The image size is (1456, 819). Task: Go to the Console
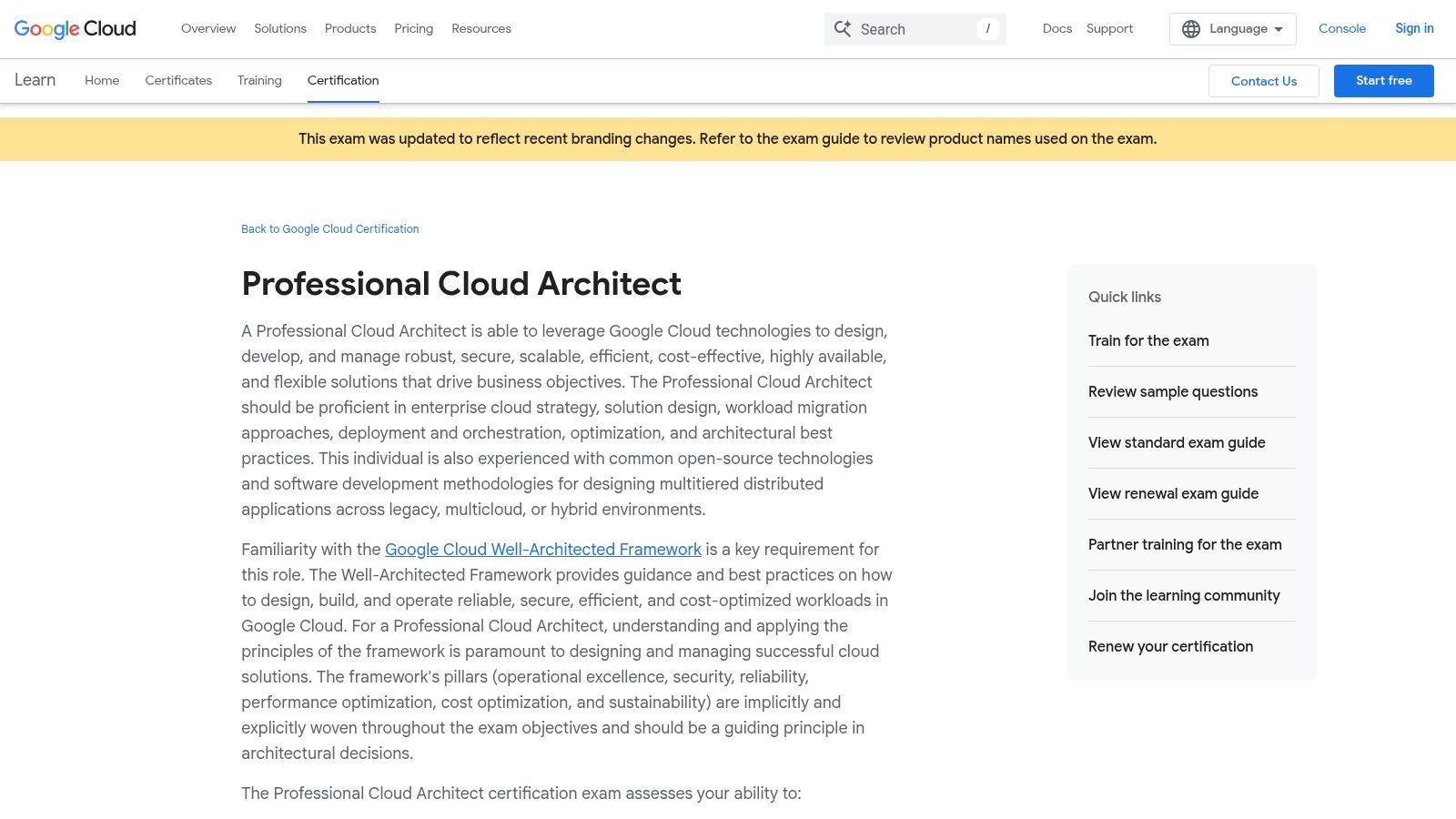pos(1342,29)
